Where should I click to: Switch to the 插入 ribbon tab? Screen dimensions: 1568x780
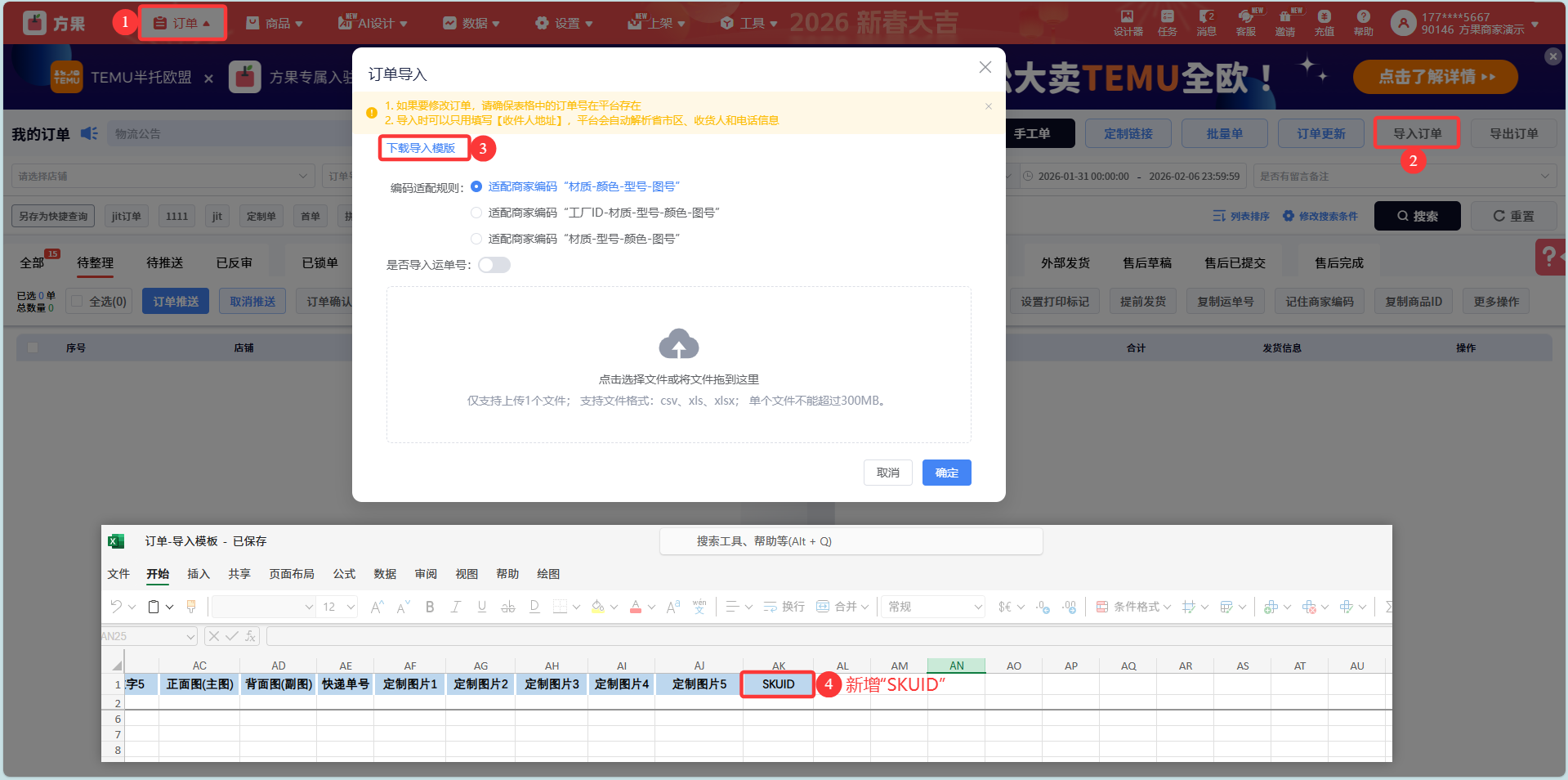pyautogui.click(x=198, y=574)
